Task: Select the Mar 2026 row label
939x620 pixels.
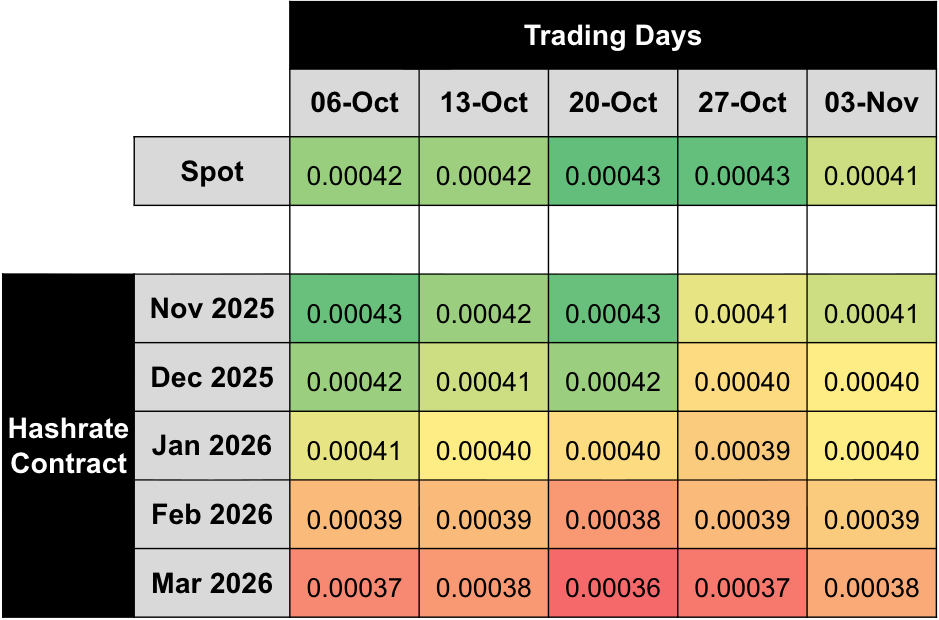Action: click(212, 583)
